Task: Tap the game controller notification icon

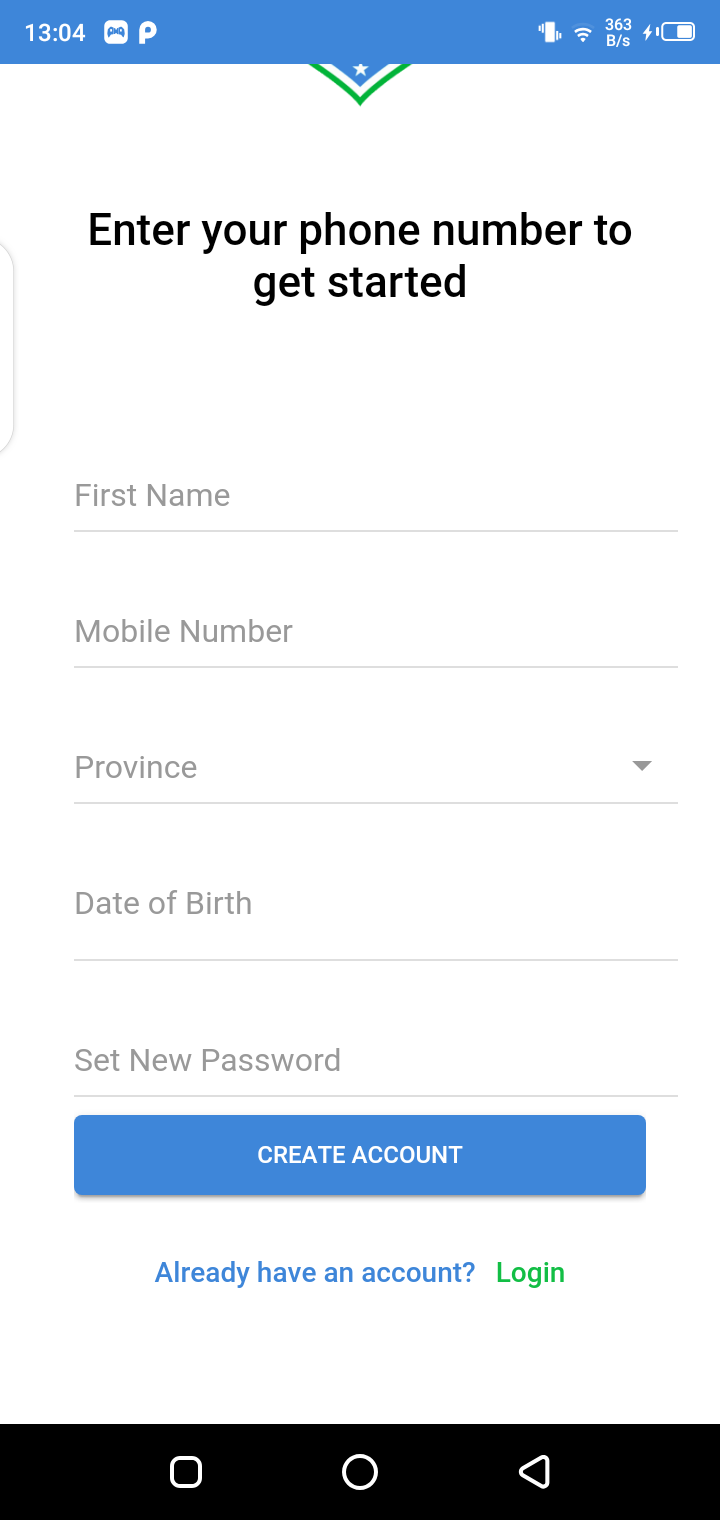Action: pyautogui.click(x=116, y=33)
